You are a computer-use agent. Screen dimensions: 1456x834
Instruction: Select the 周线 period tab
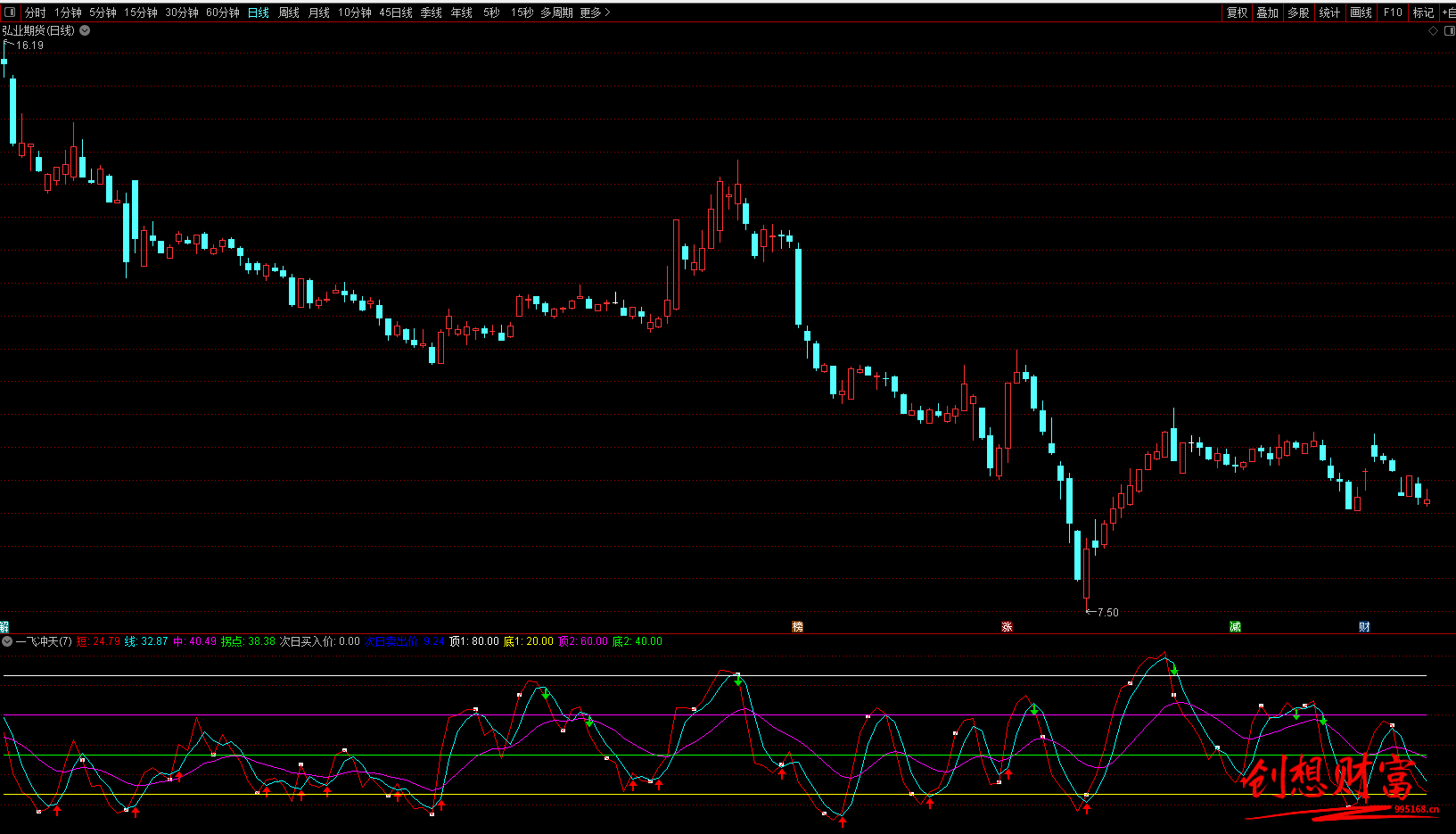[x=289, y=12]
